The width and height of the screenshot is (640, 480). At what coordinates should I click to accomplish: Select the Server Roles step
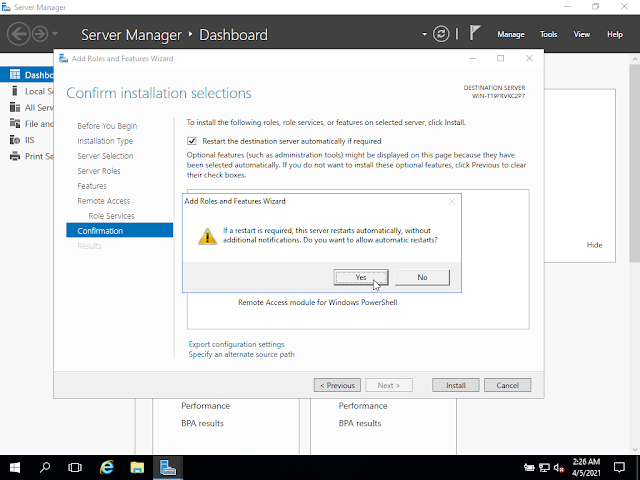coord(99,171)
